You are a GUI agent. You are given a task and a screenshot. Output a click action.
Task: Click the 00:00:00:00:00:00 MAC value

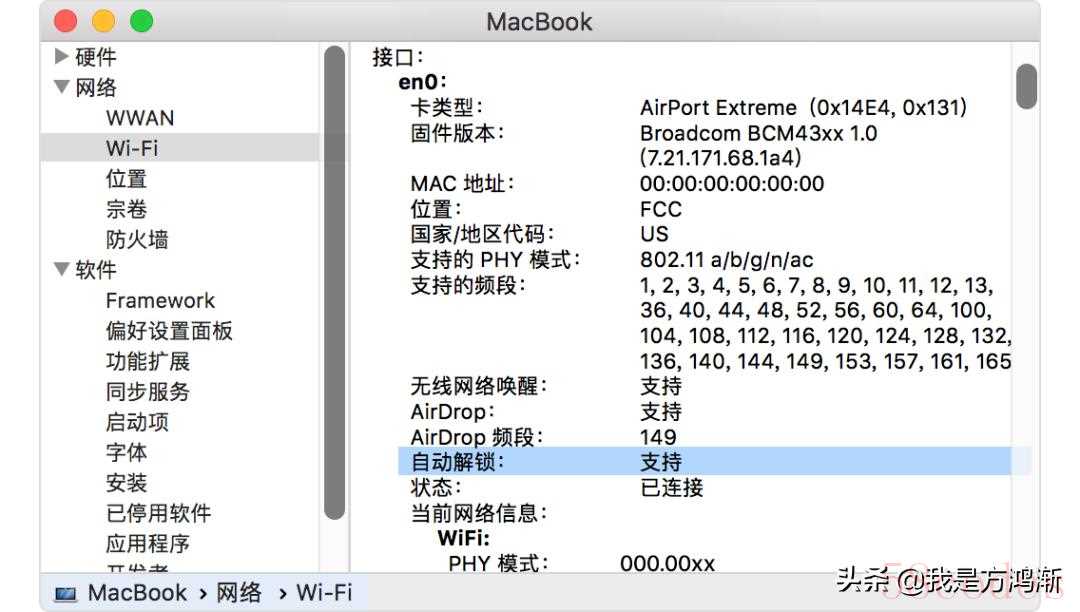point(732,183)
